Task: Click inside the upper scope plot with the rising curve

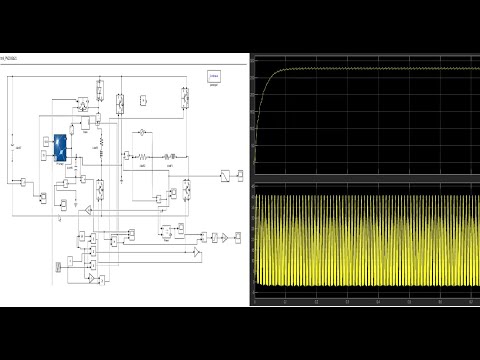Action: (x=367, y=115)
